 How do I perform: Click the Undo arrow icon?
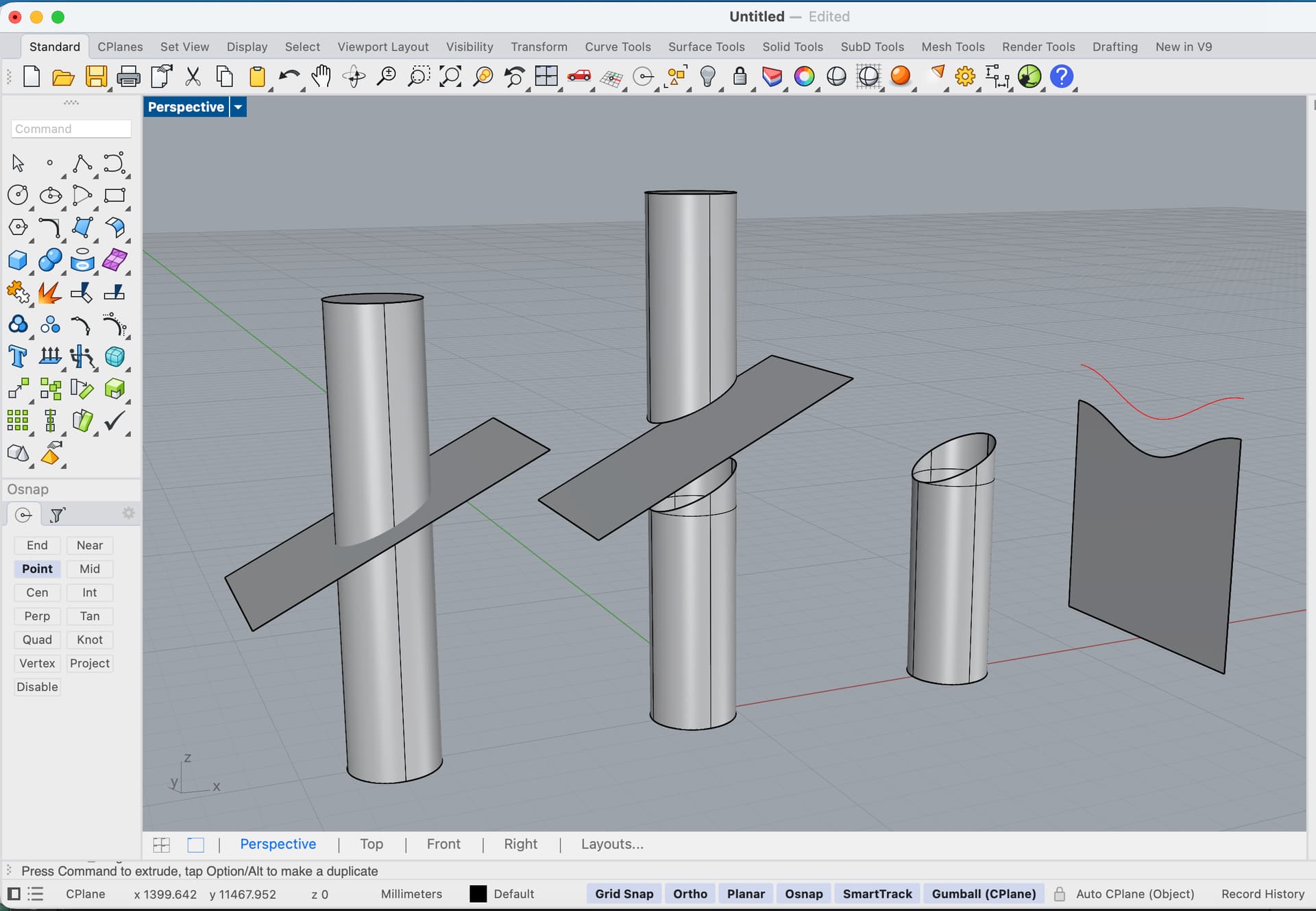(289, 76)
